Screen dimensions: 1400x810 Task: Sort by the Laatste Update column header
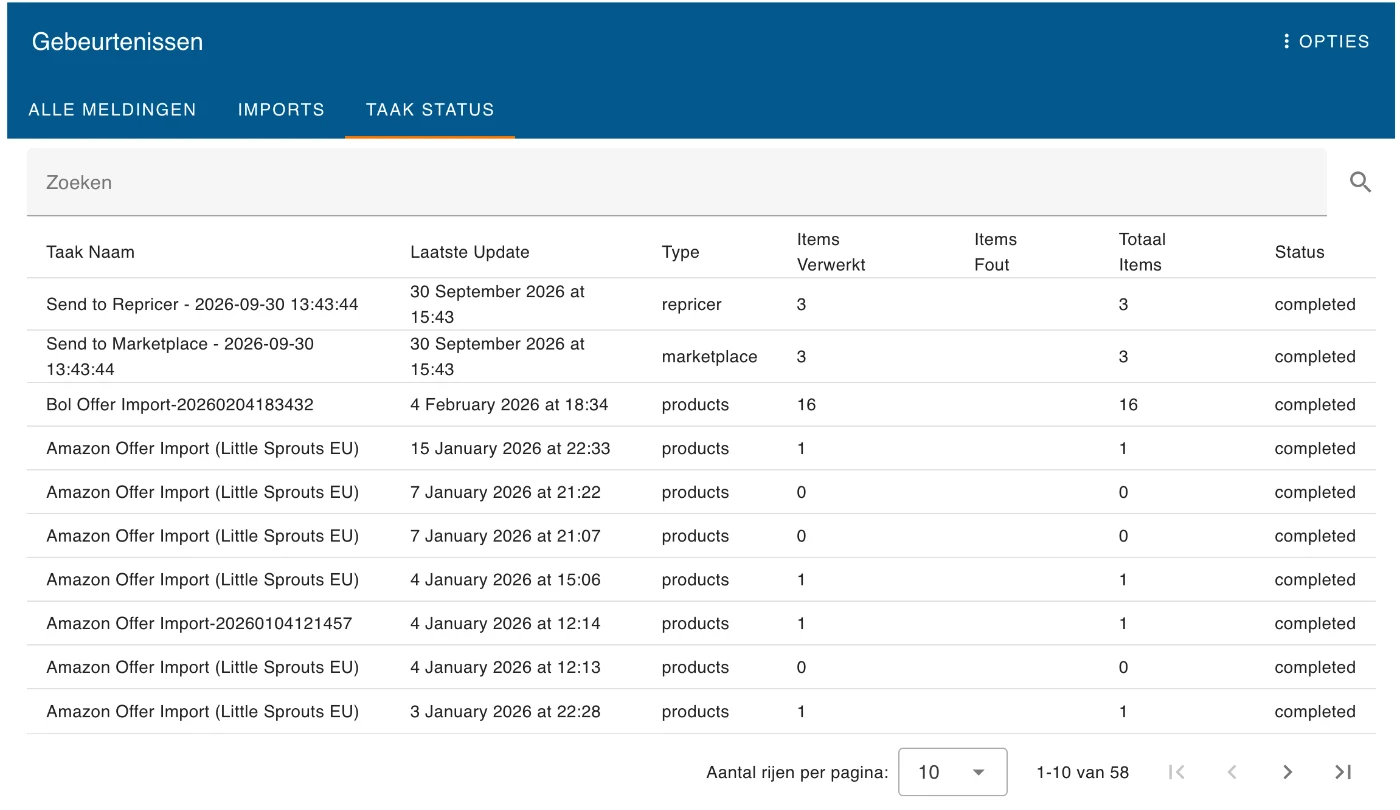coord(470,252)
